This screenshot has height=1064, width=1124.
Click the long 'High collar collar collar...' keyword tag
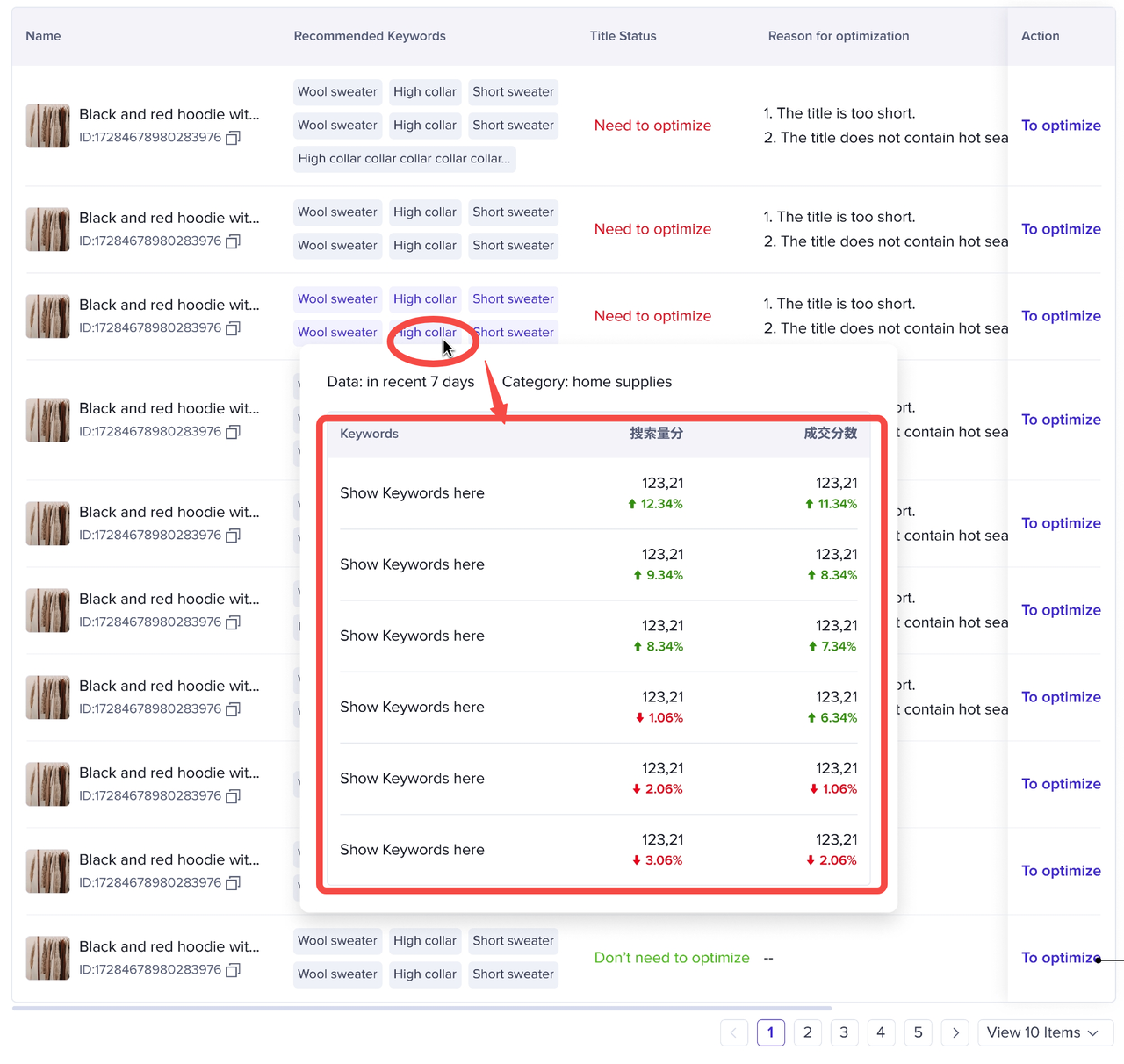(x=404, y=159)
